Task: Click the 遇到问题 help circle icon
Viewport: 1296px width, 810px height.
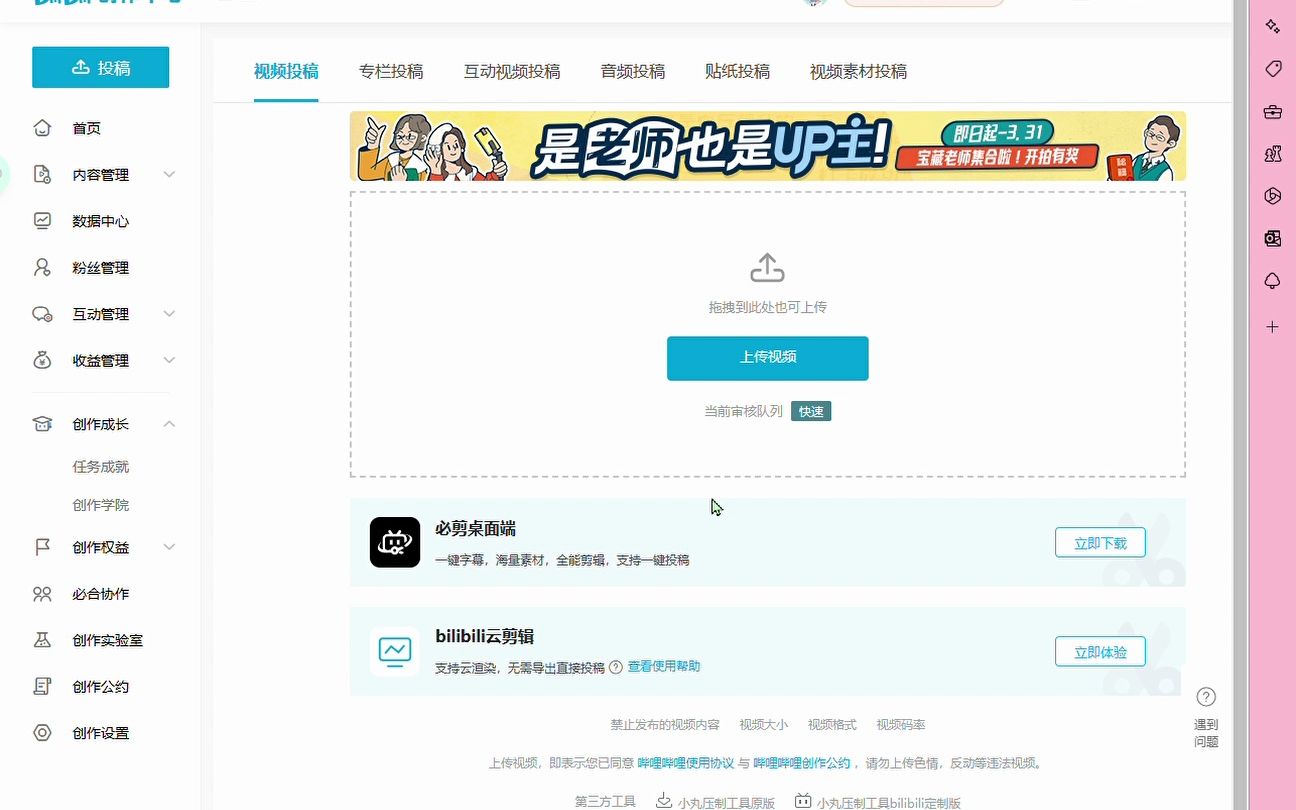Action: 1207,697
